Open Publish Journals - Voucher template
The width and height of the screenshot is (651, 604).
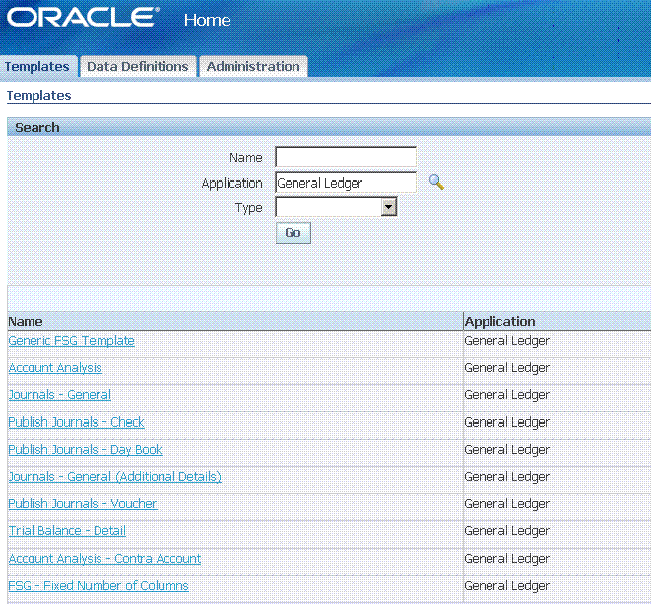[x=82, y=504]
